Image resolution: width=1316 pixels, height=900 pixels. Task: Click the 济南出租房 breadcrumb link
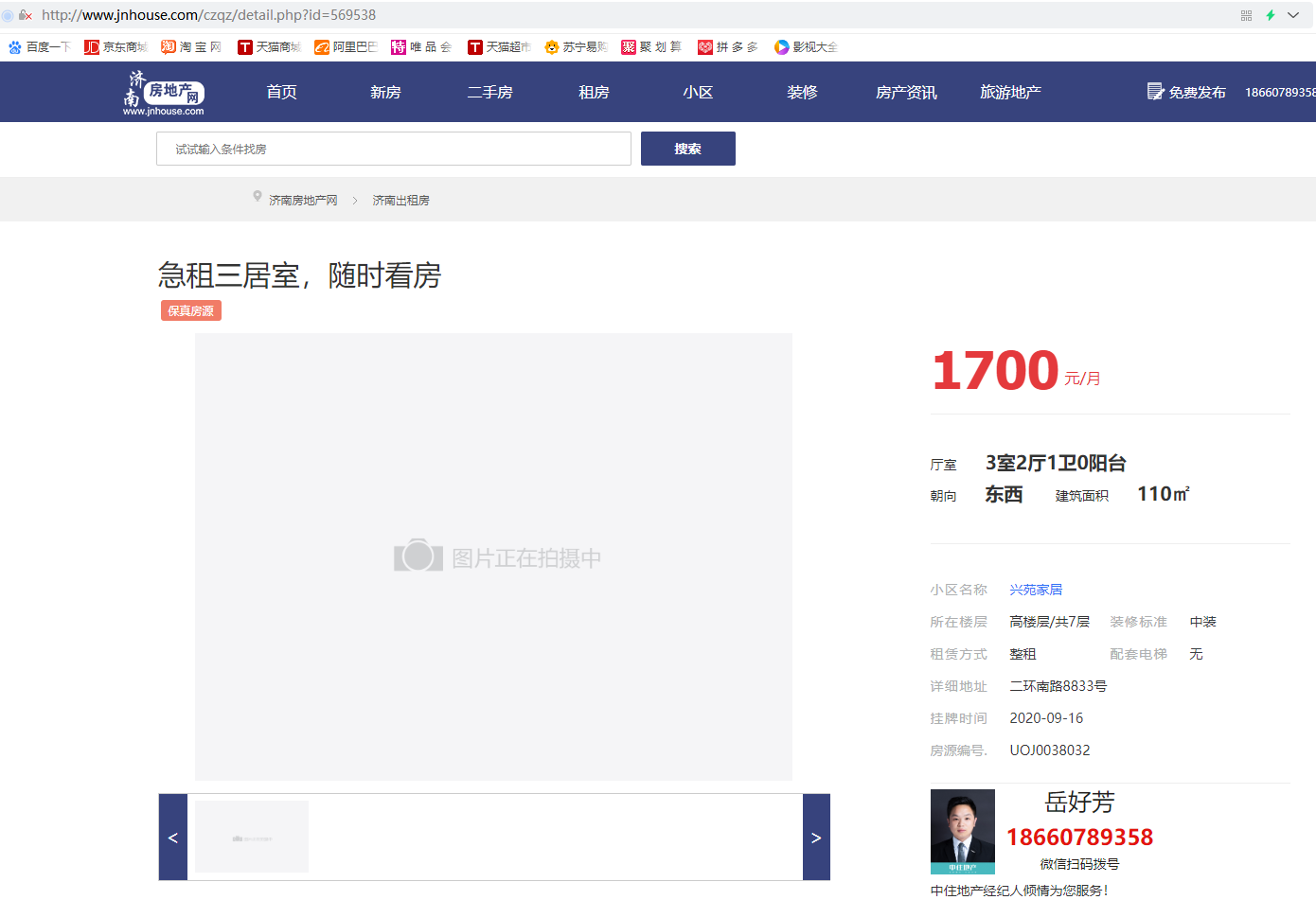click(x=400, y=201)
